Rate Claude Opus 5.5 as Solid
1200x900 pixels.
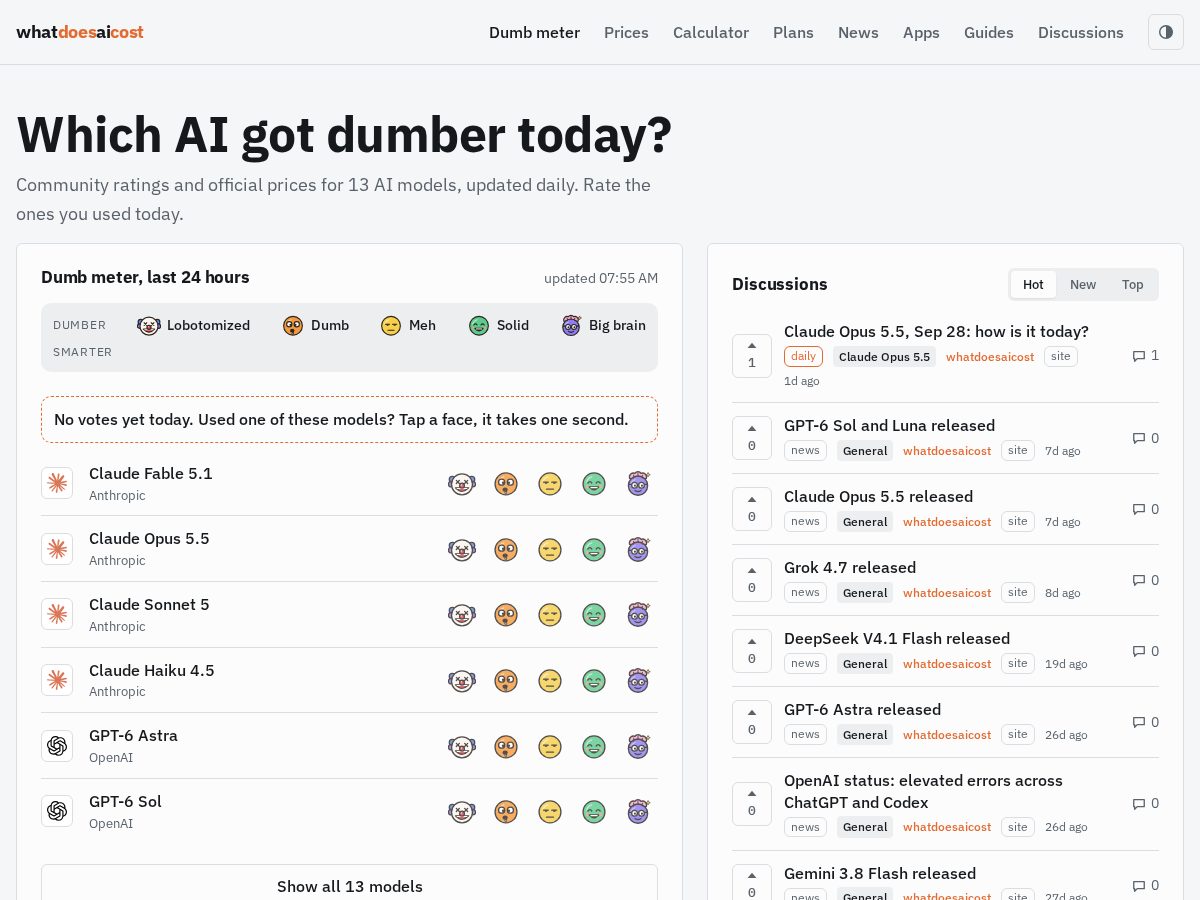pyautogui.click(x=594, y=550)
